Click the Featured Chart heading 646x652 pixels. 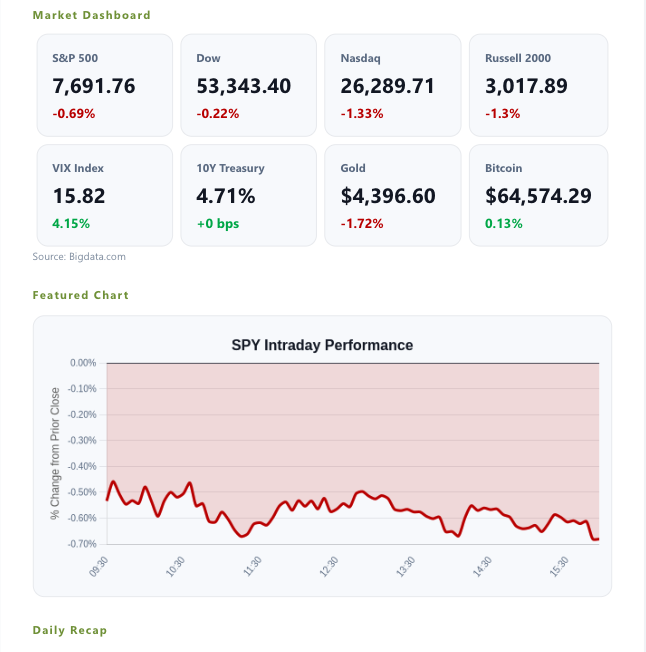coord(81,295)
